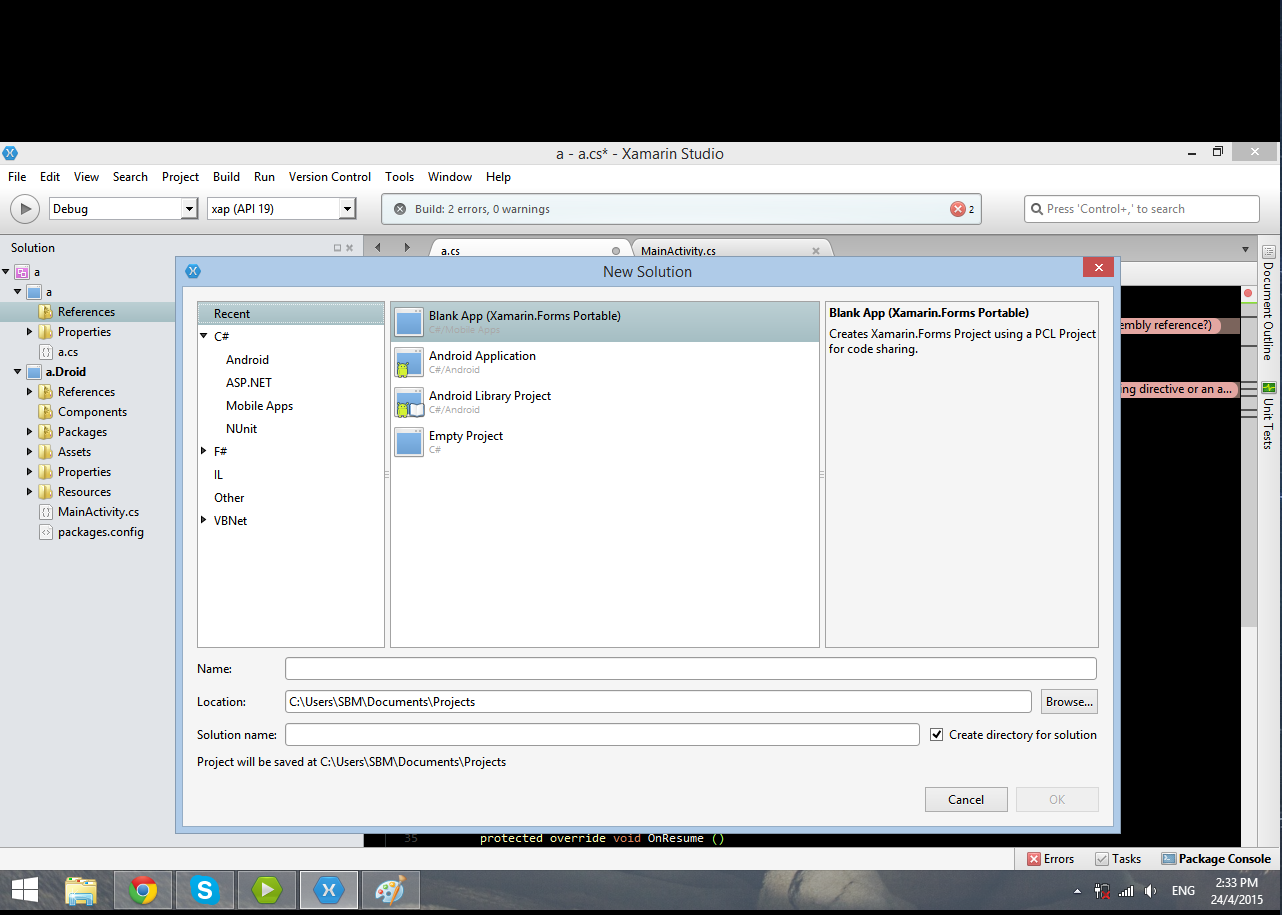1282x915 pixels.
Task: Open the Unit Tests side pad
Action: [1268, 415]
